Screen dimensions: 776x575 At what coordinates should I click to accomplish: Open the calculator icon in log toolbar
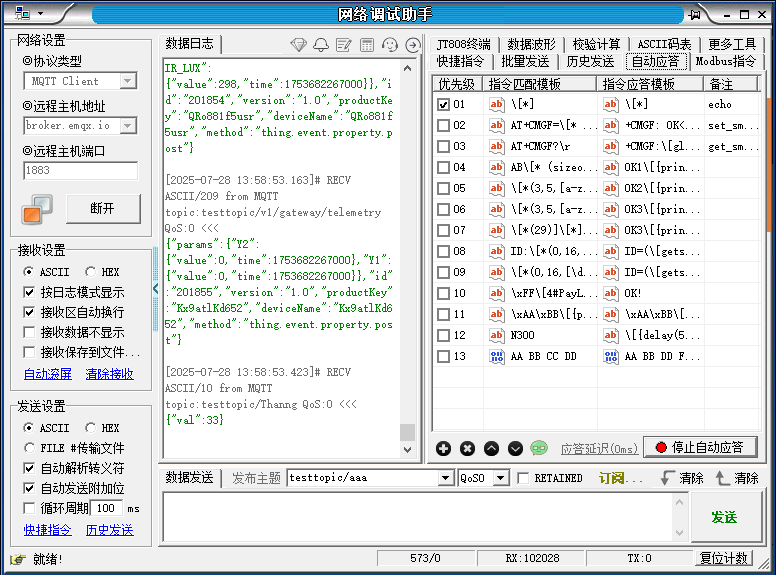point(367,45)
